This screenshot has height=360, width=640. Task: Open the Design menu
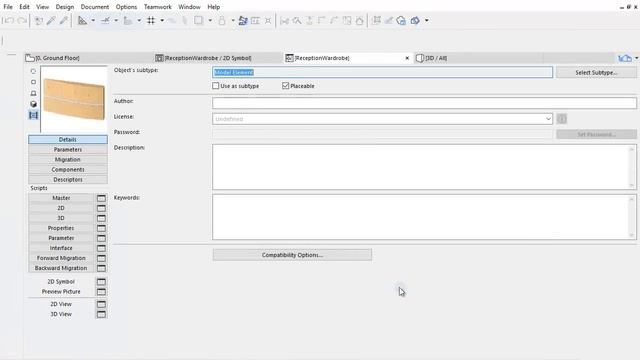65,7
